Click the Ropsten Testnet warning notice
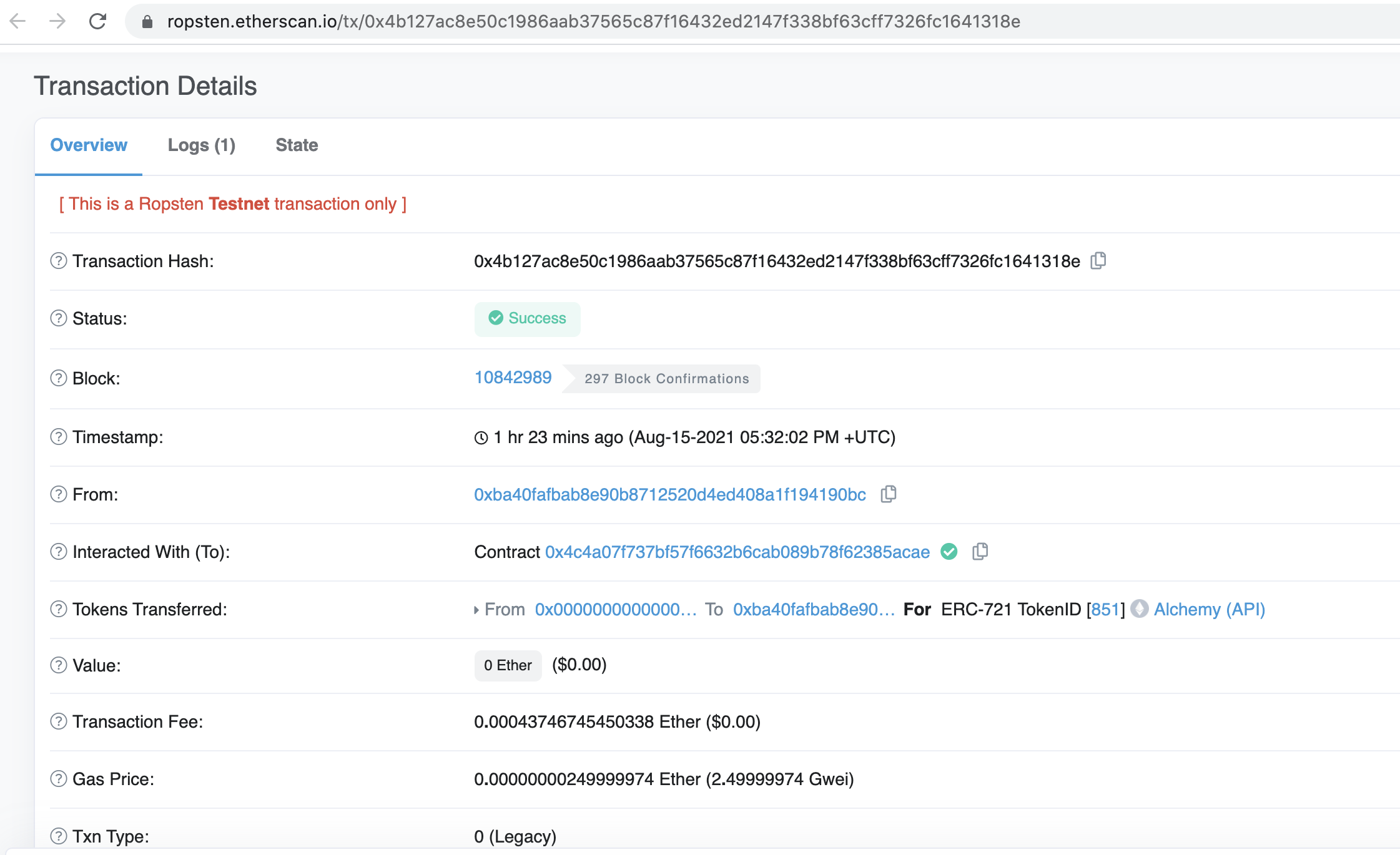The height and width of the screenshot is (855, 1400). coord(233,204)
